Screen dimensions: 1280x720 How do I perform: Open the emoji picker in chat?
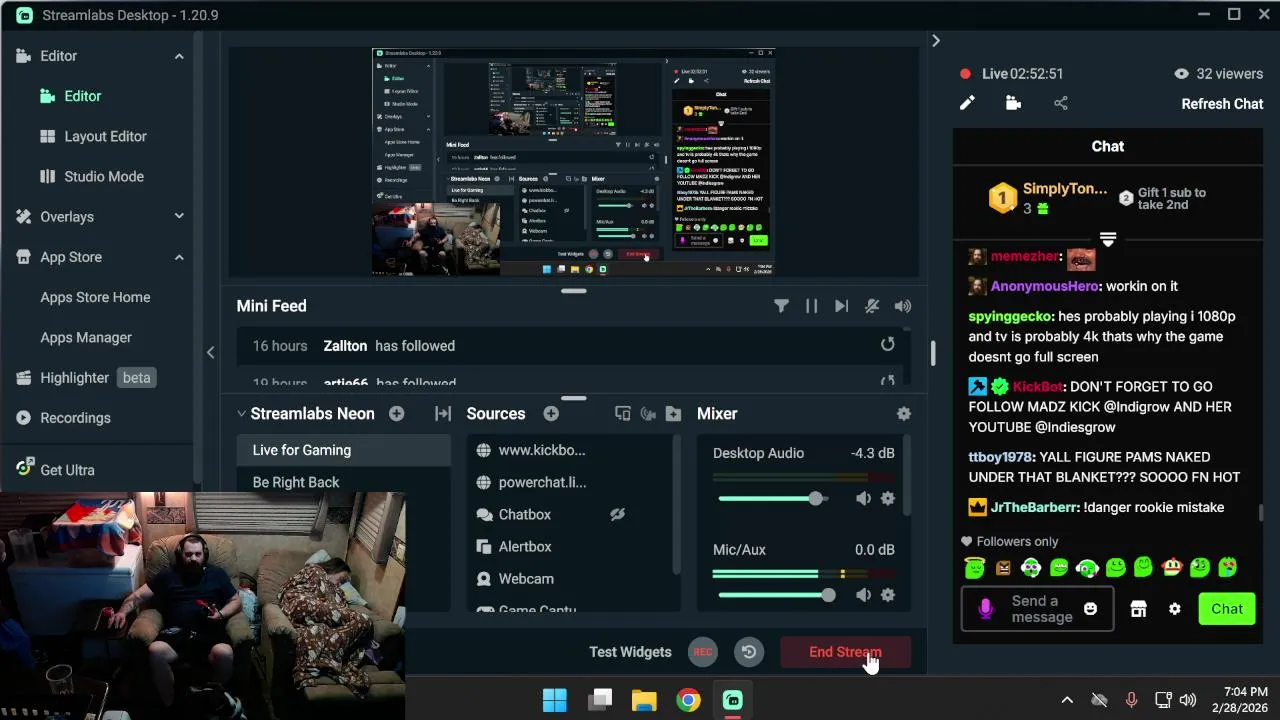click(x=1090, y=609)
